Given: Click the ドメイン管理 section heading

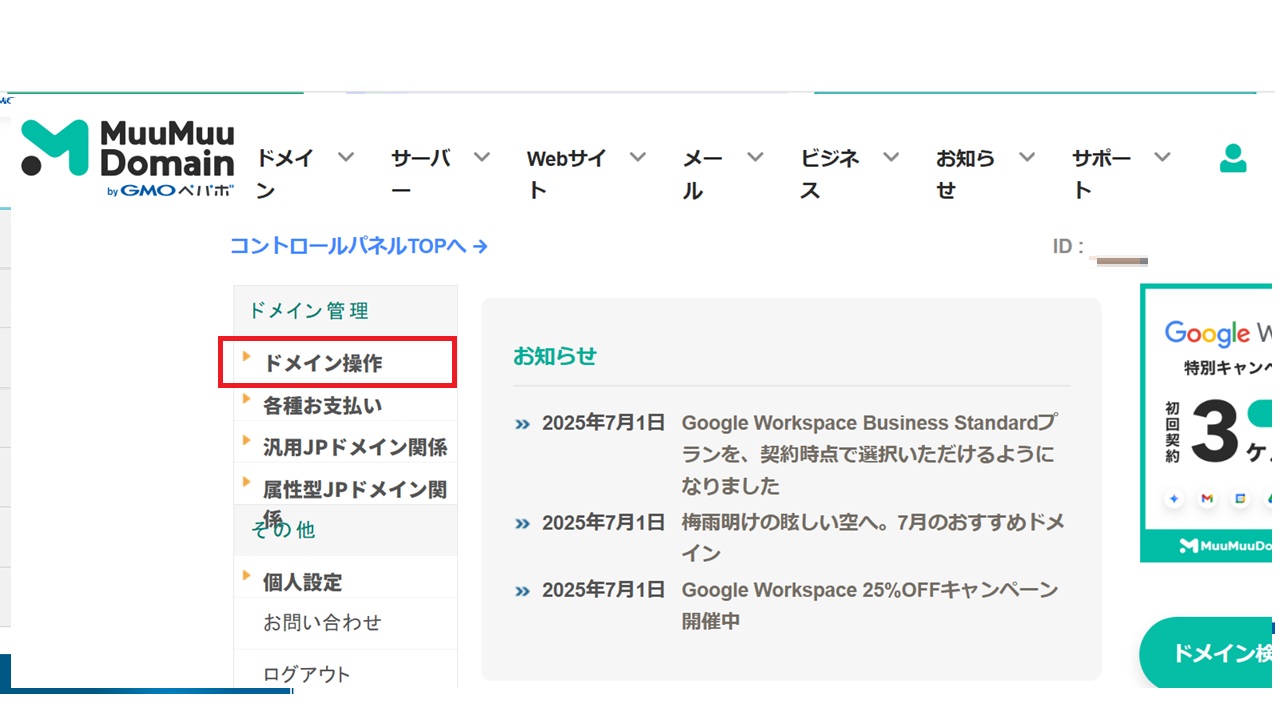Looking at the screenshot, I should (x=309, y=311).
